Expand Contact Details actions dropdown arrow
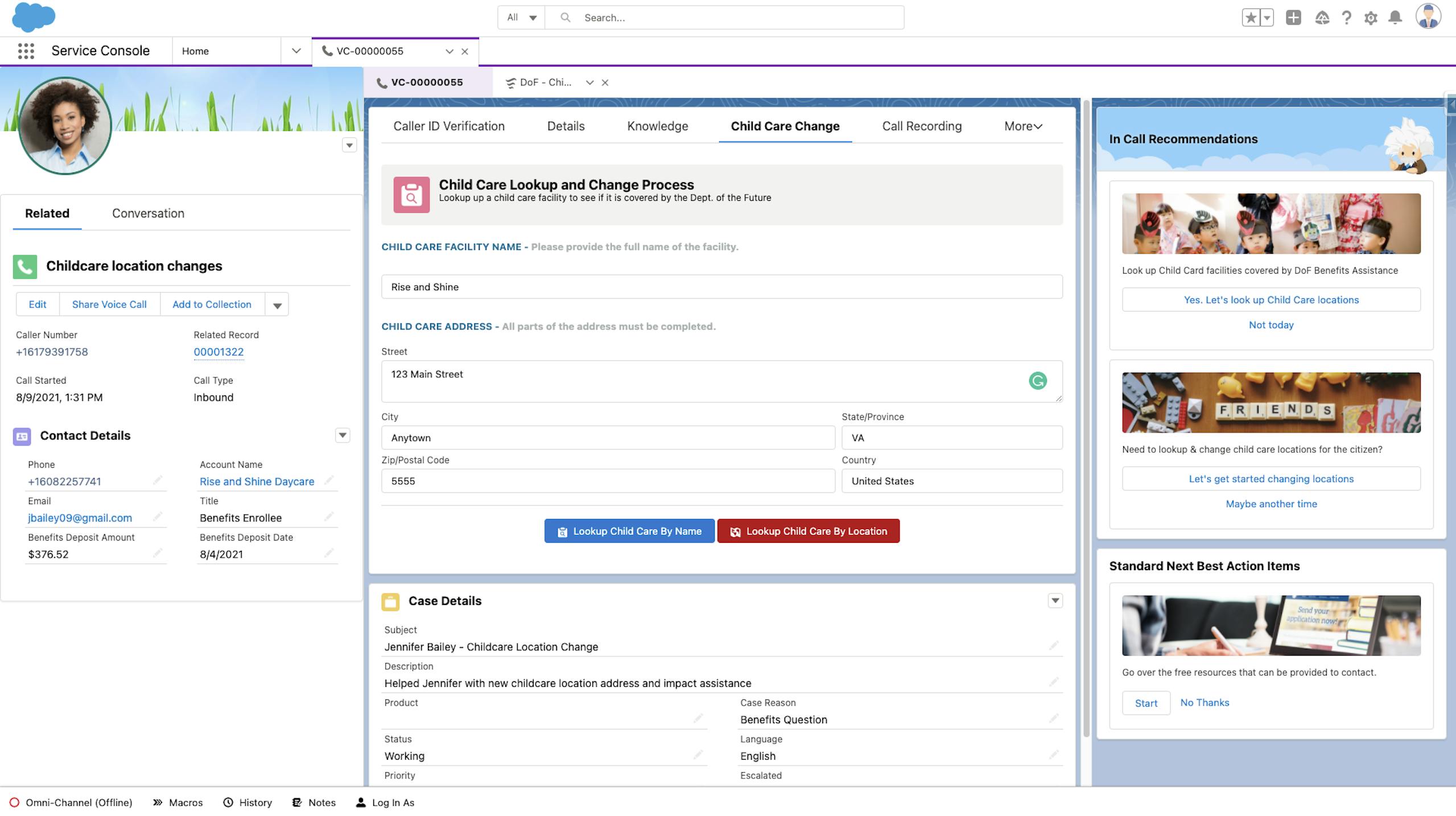This screenshot has width=1456, height=816. (342, 435)
